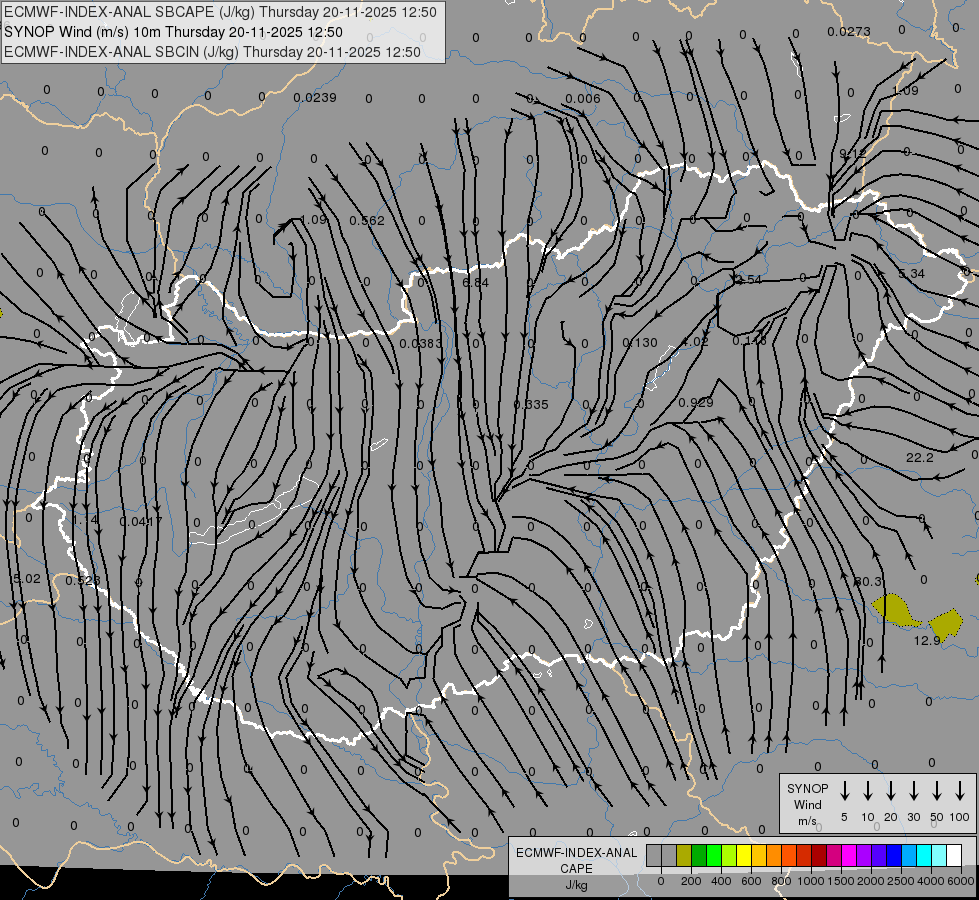
Task: Select the SBCAPE title line in header
Action: coord(220,12)
